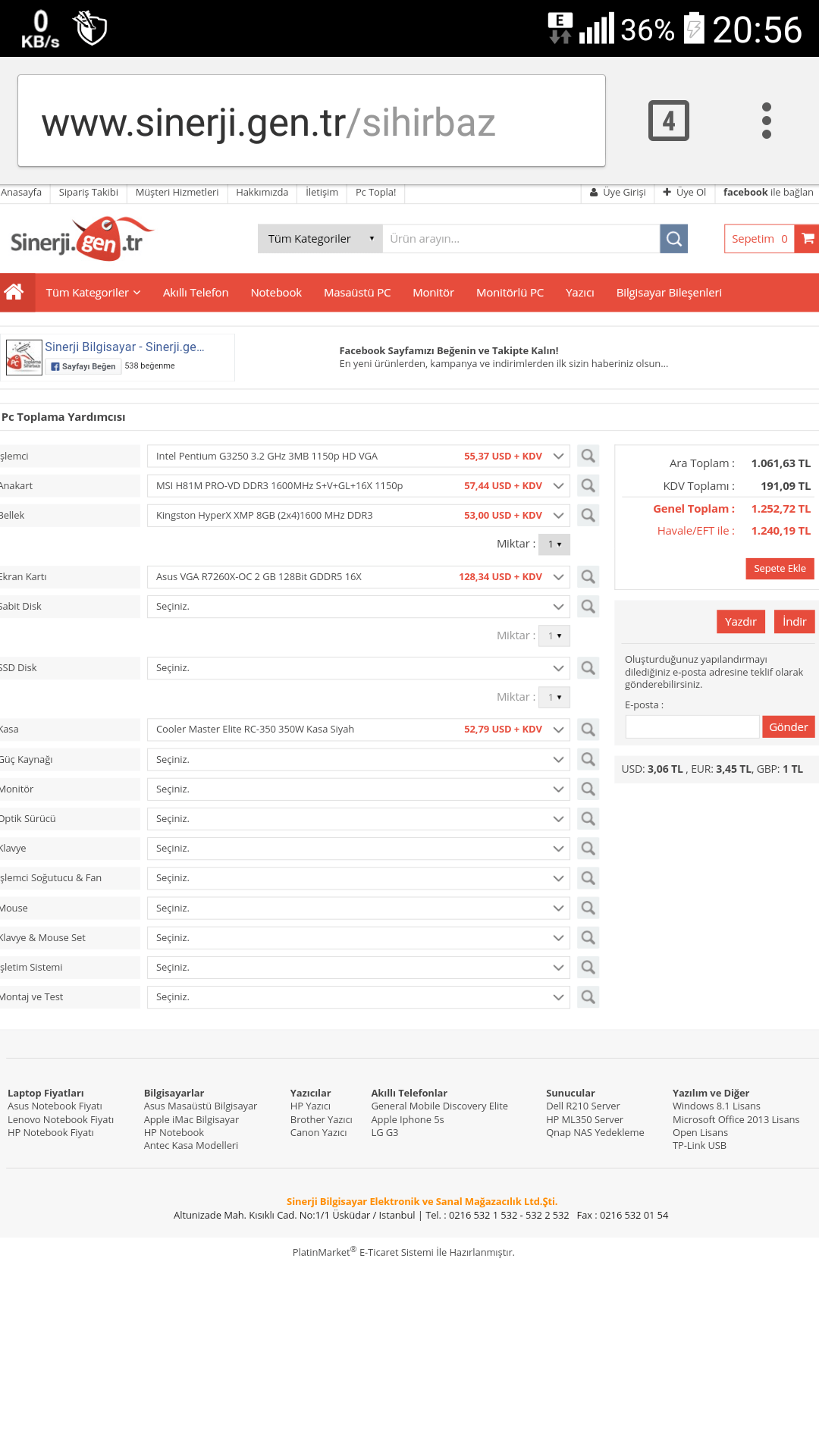Screen dimensions: 819x1456
Task: Search icon next to Asus VGA graphics card row
Action: 588,576
